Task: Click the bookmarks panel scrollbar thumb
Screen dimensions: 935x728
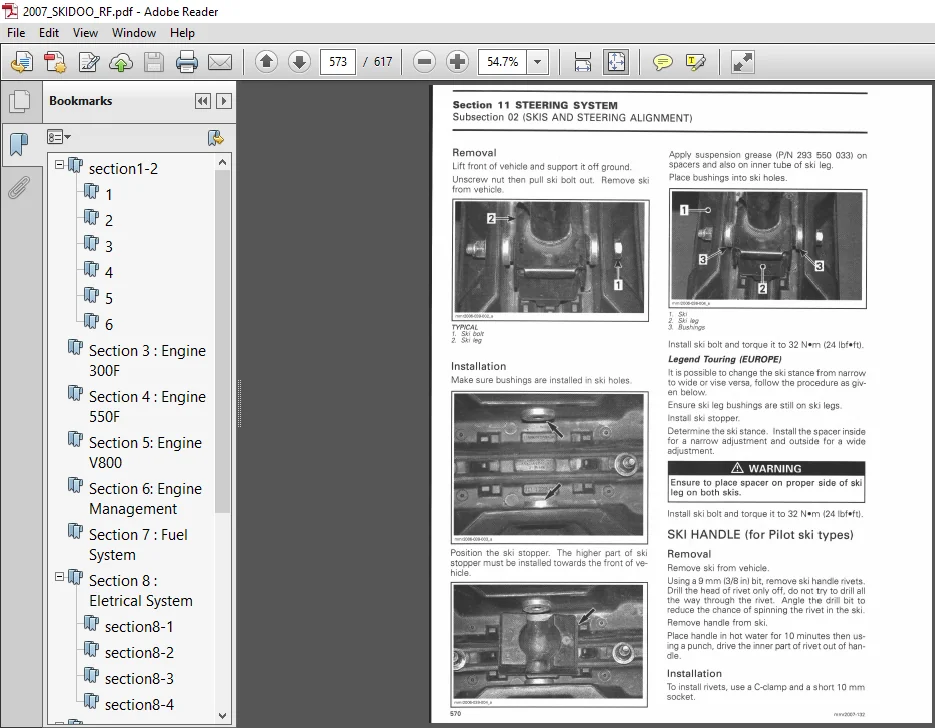Action: pos(222,341)
